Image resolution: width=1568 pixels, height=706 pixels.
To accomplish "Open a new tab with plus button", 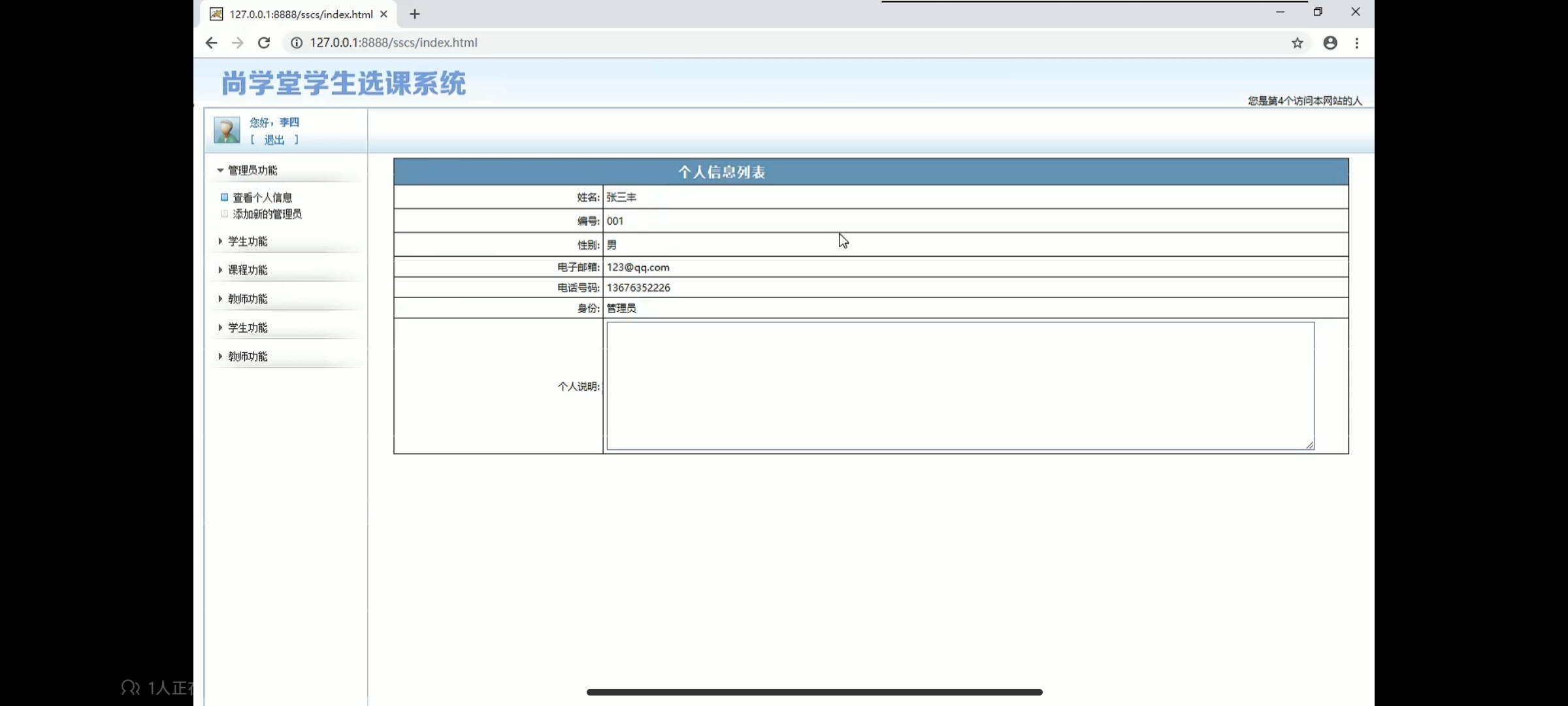I will (x=415, y=14).
